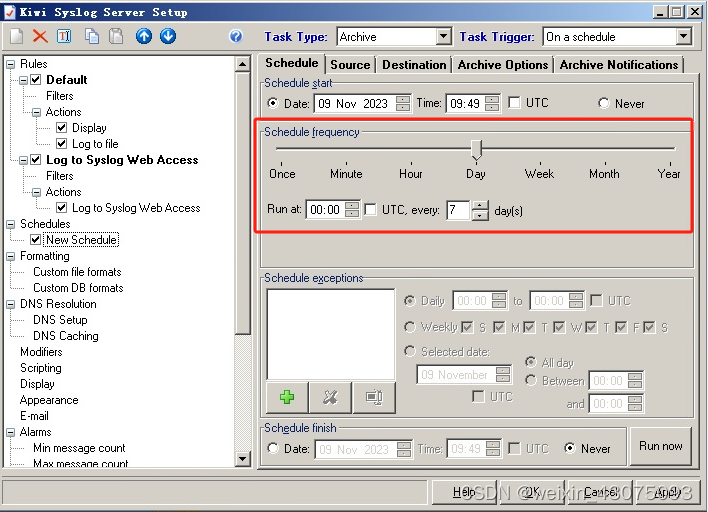Click the blue Move up arrow
The width and height of the screenshot is (708, 512).
click(144, 36)
